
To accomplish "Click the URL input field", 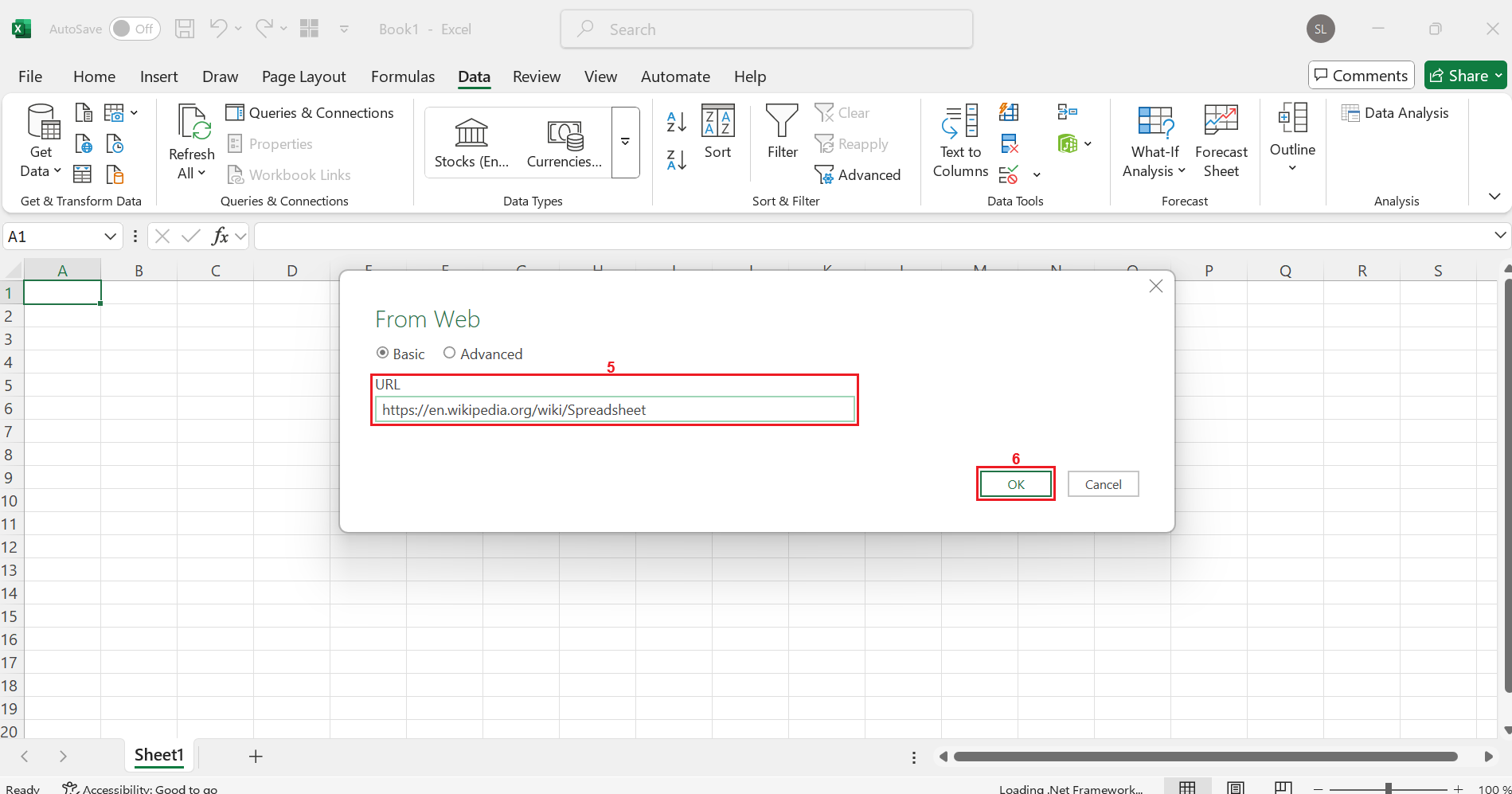I will 615,409.
